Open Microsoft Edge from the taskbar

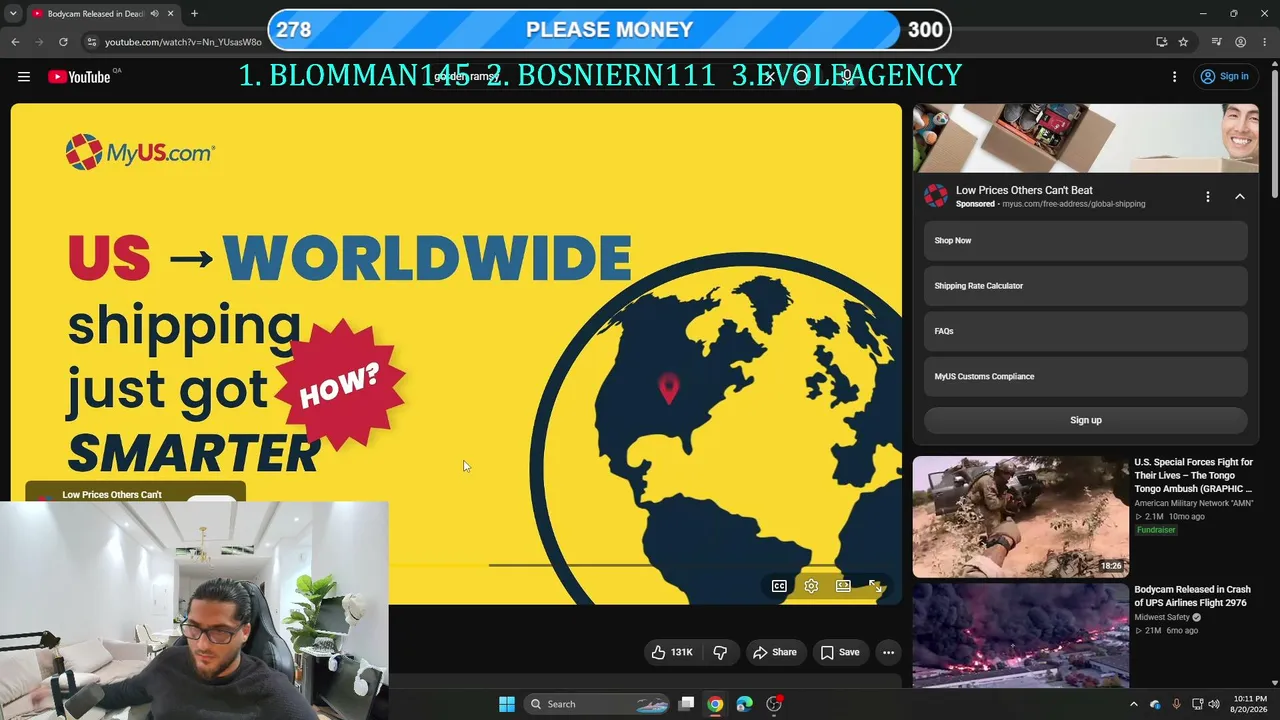(744, 704)
